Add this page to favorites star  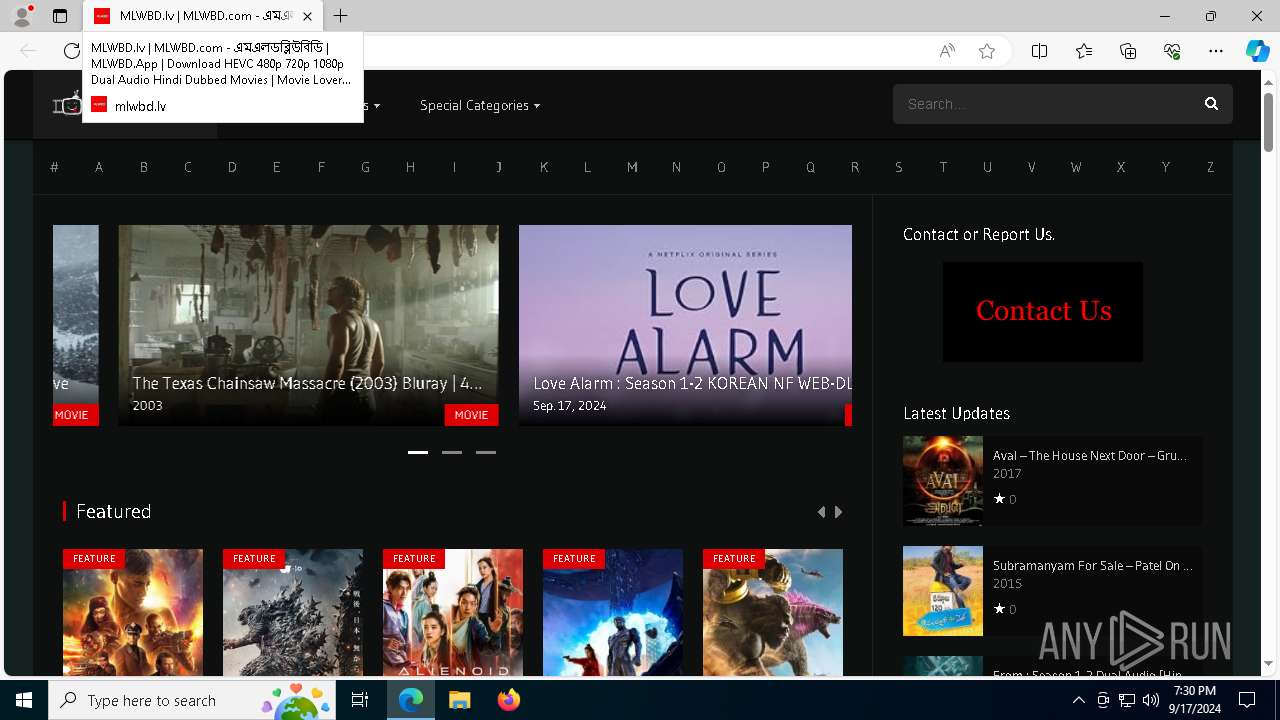pos(987,51)
